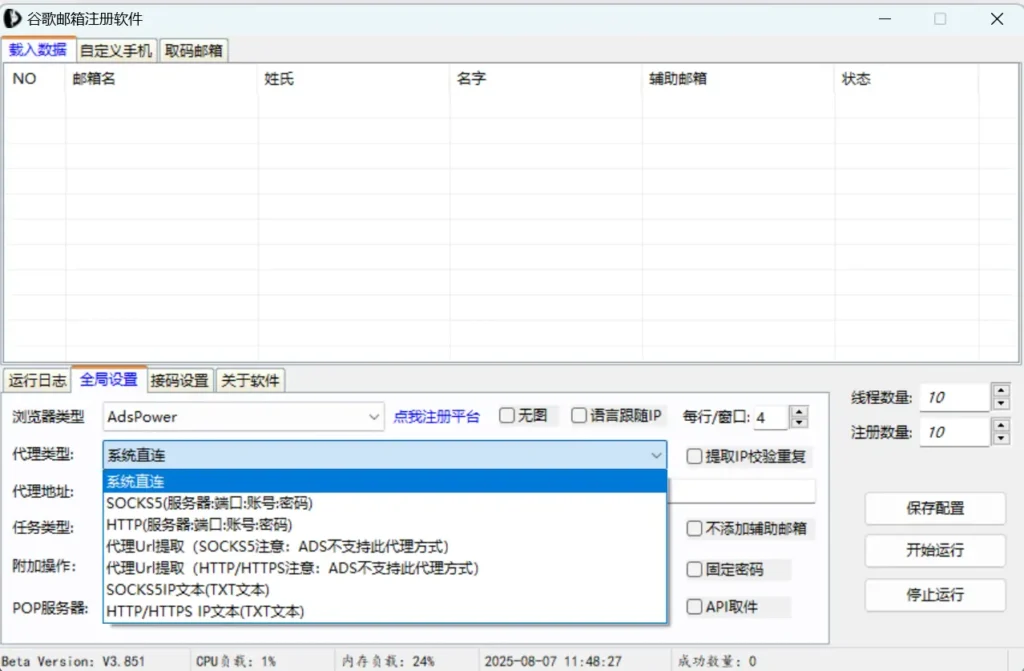Click the 每行/窗口 value field
The width and height of the screenshot is (1024, 671).
(x=771, y=417)
